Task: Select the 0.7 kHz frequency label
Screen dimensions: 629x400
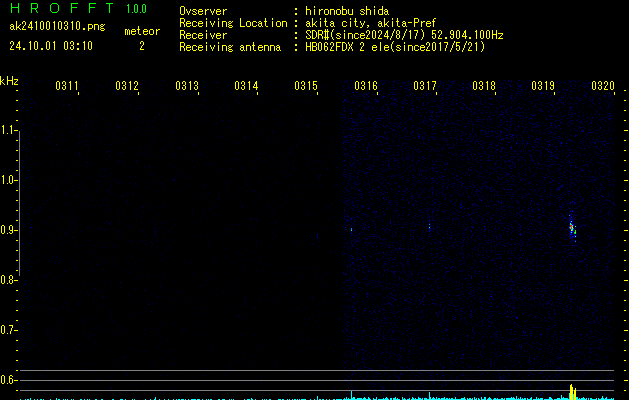Action: point(9,330)
